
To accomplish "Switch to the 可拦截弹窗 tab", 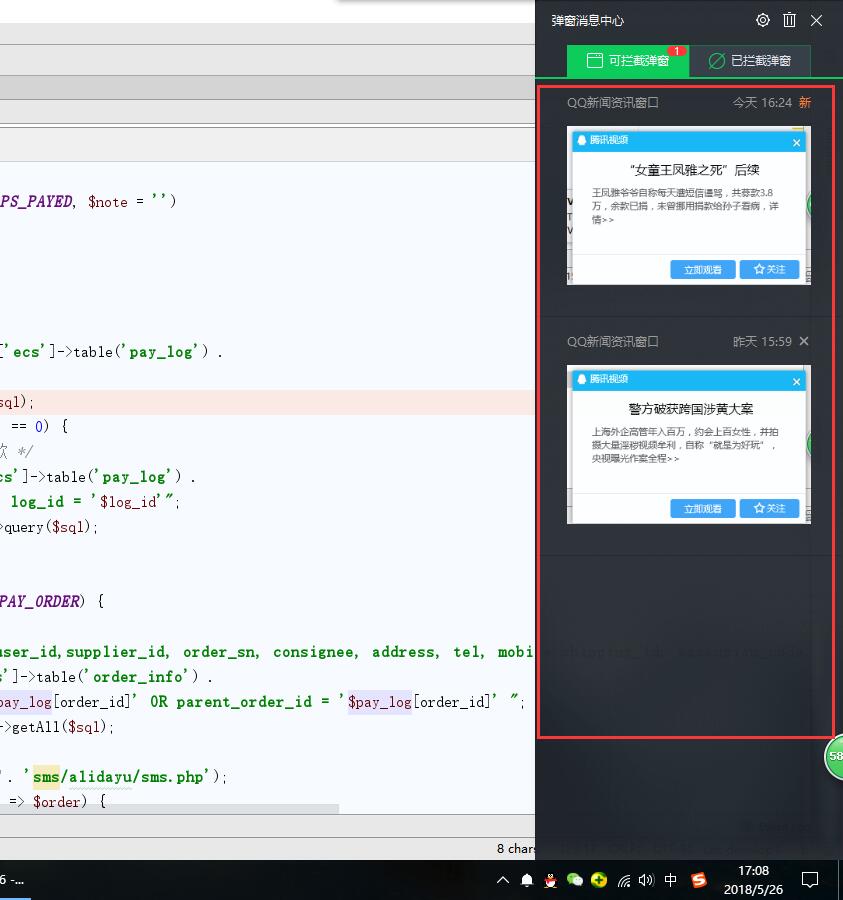I will tap(627, 61).
